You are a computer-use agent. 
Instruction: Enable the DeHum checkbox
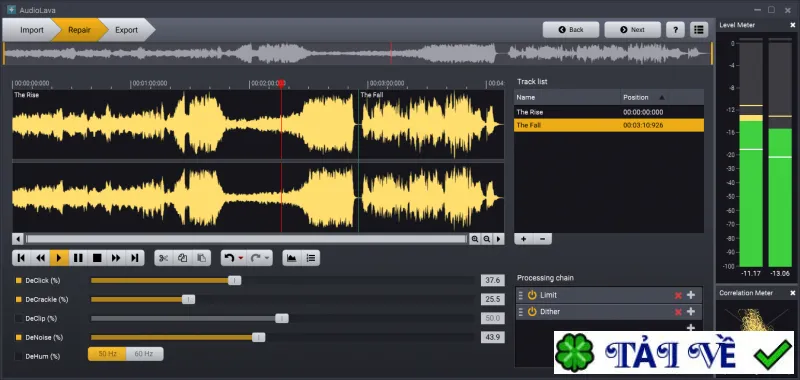click(19, 356)
